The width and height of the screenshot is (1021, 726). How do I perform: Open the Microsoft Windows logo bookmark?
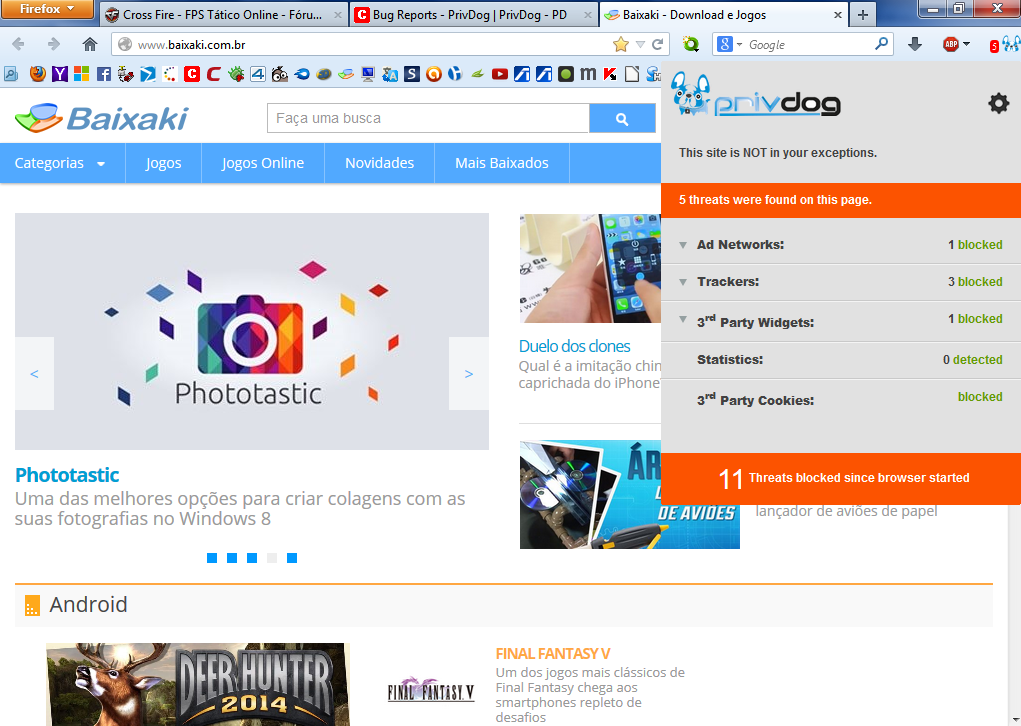coord(81,74)
